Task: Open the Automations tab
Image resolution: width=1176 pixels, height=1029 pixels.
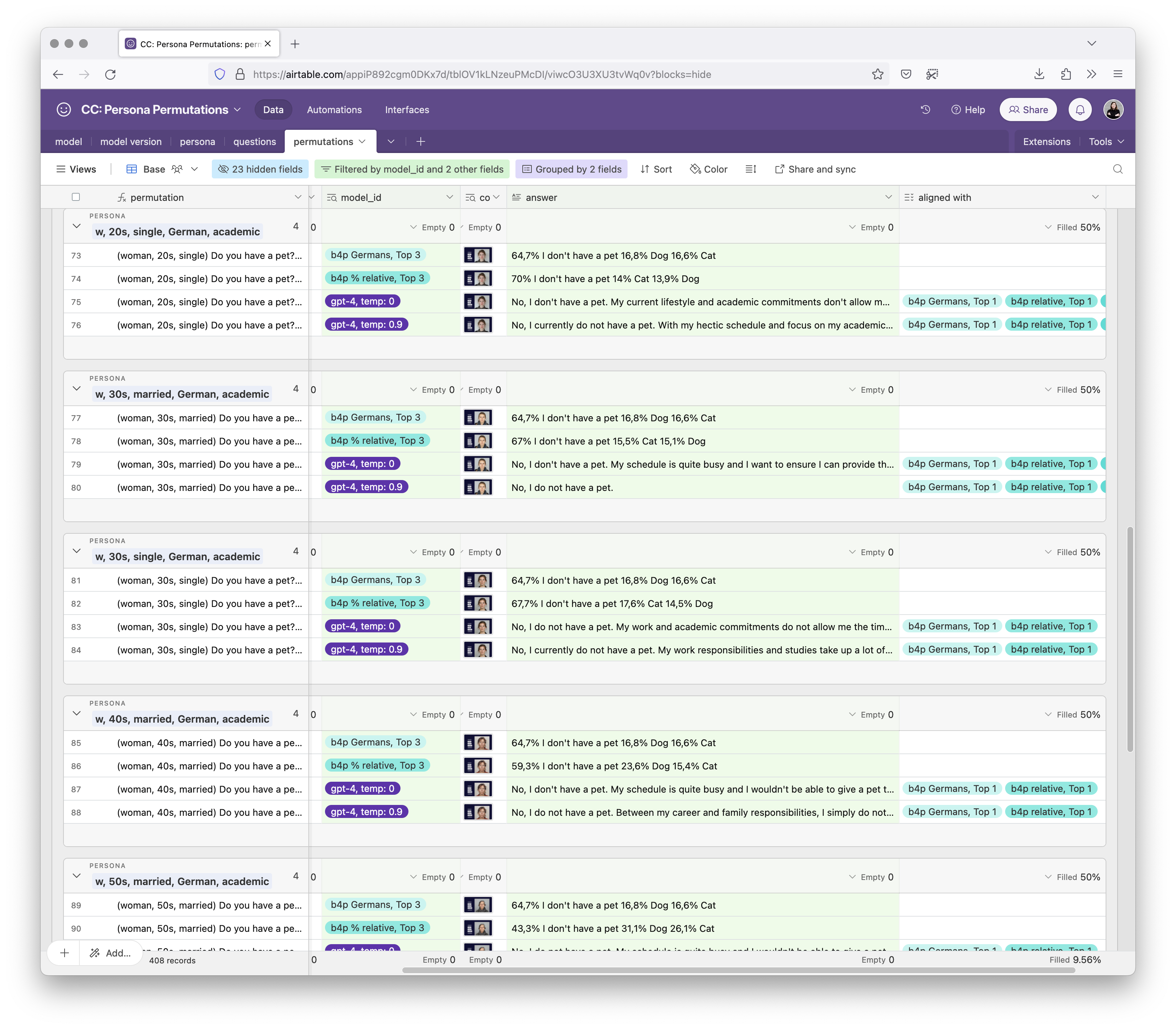Action: [x=334, y=109]
